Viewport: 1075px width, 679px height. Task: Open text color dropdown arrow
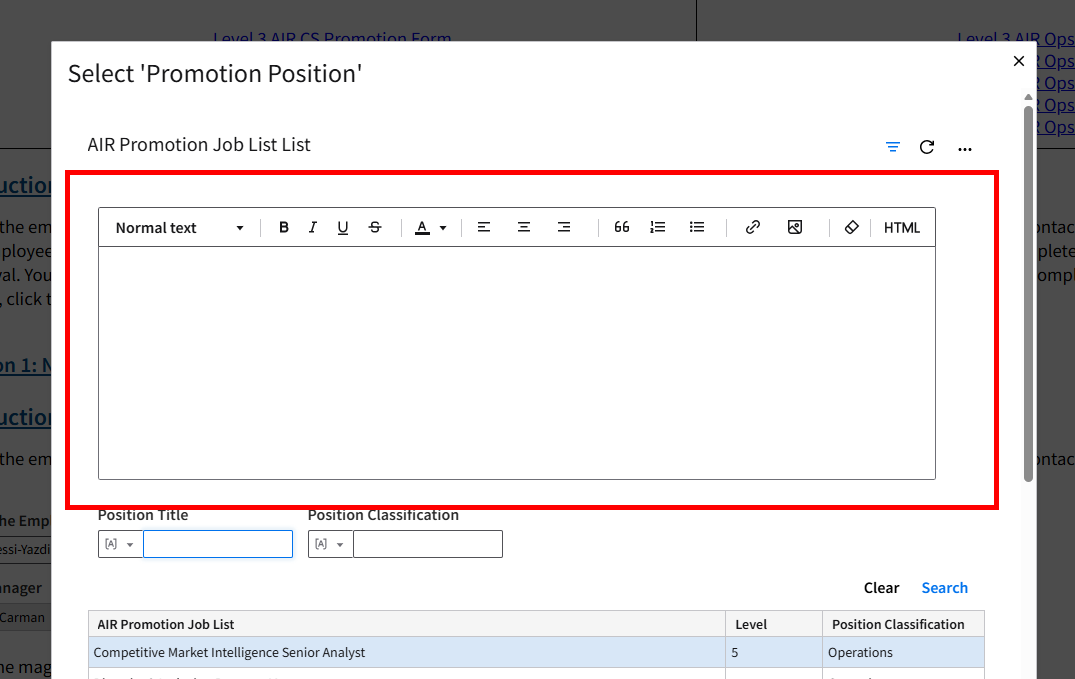pos(443,228)
